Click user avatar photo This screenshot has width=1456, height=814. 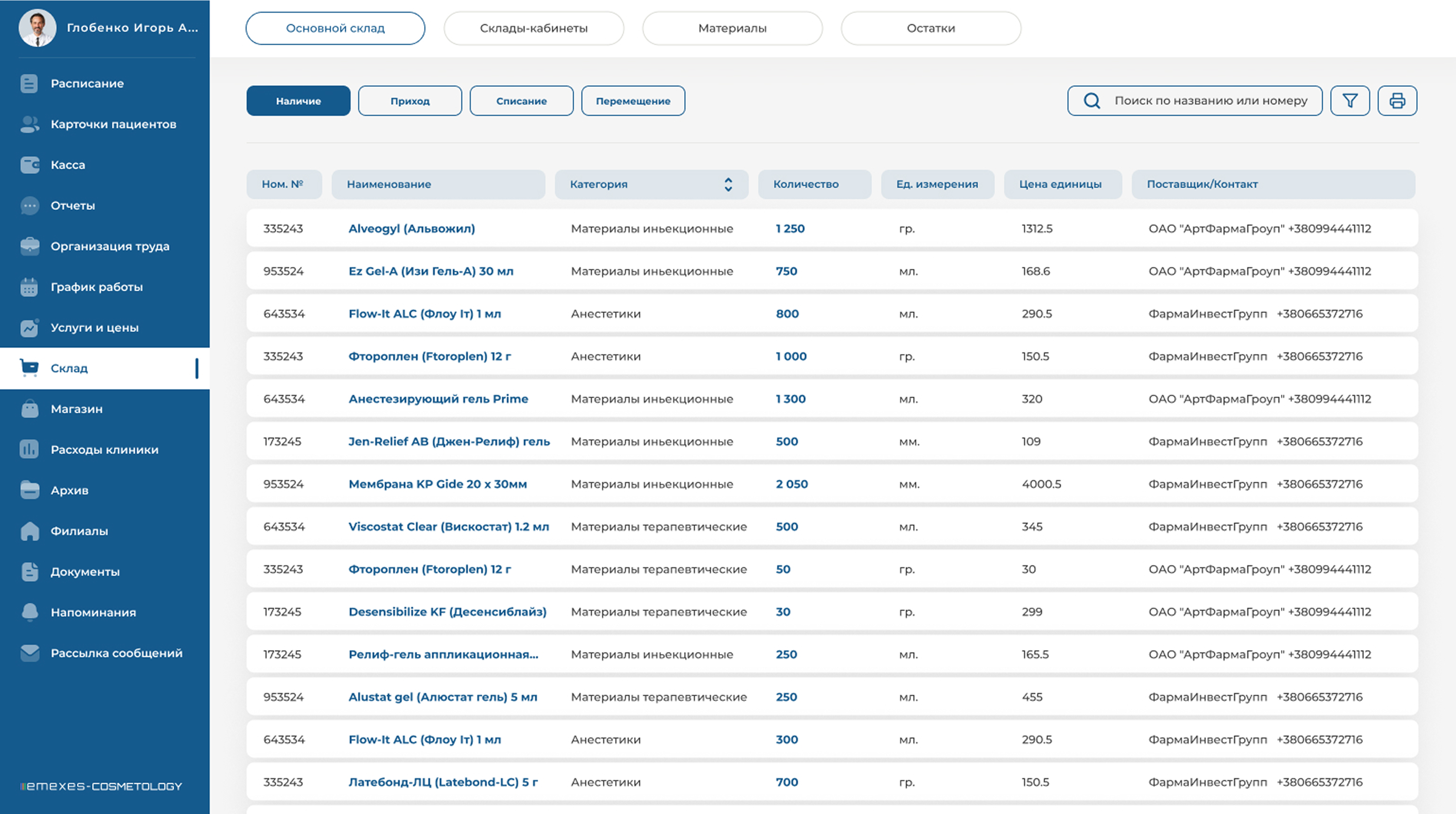pyautogui.click(x=37, y=28)
